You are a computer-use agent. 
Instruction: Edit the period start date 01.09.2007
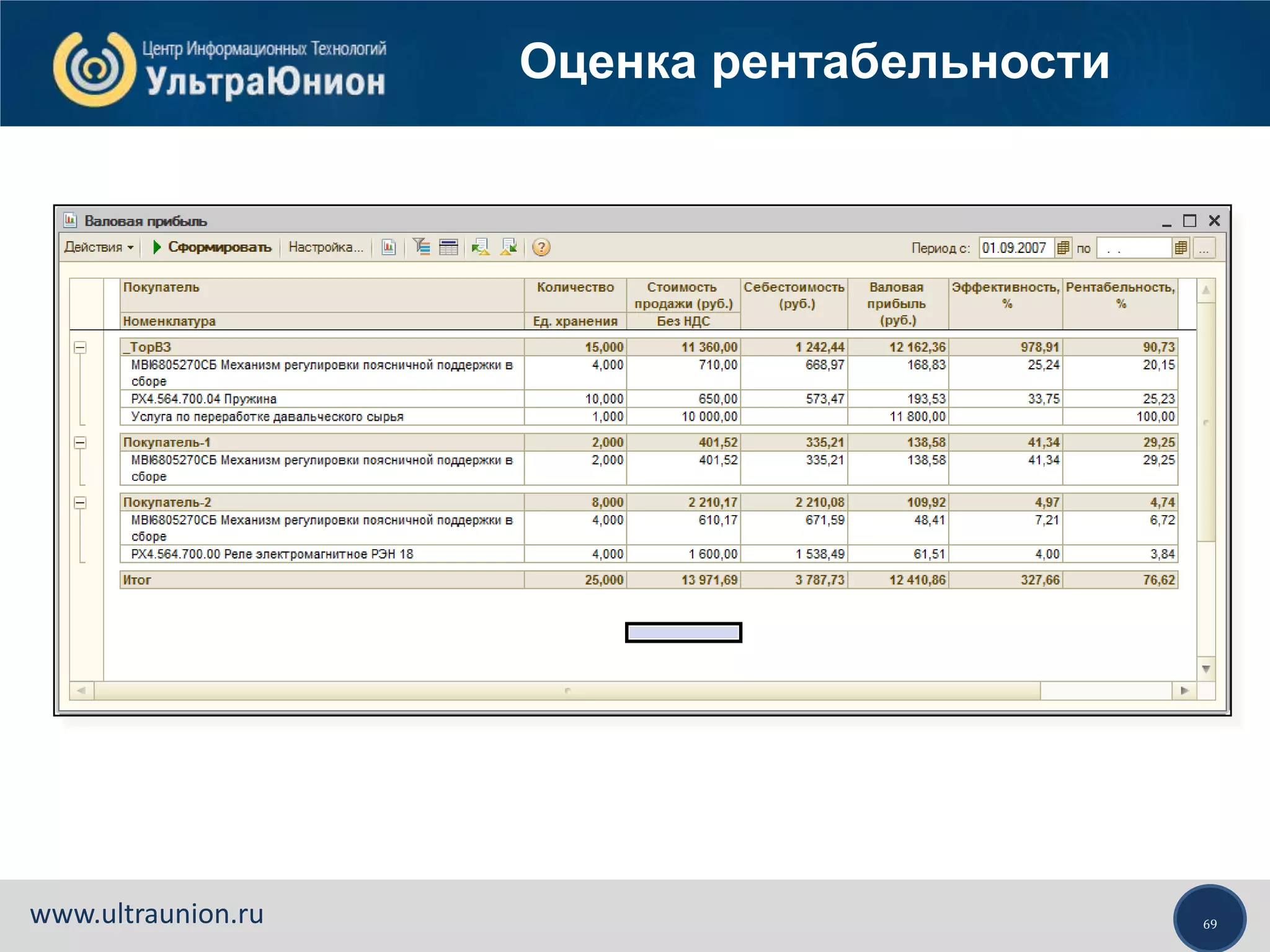pyautogui.click(x=1016, y=248)
